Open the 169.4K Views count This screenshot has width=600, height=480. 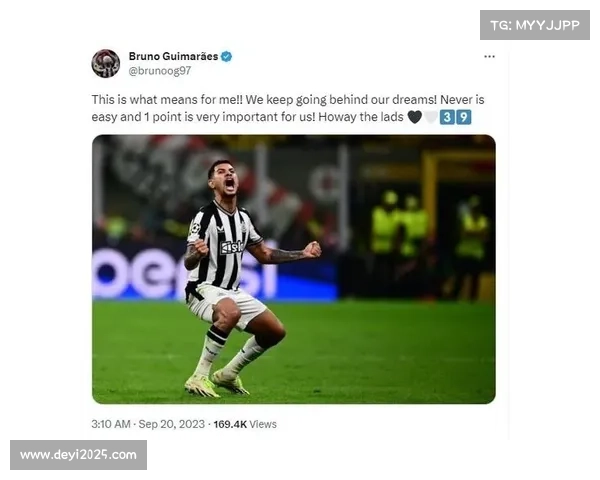tap(245, 424)
